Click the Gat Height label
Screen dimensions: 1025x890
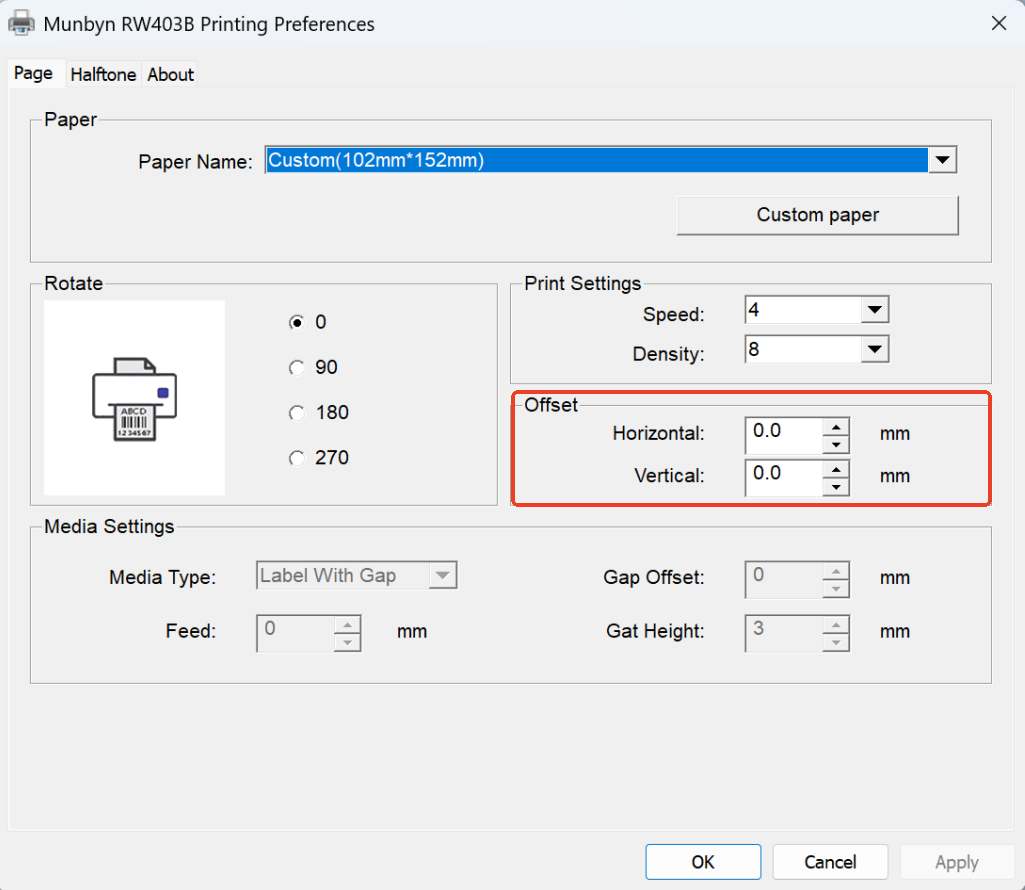655,631
